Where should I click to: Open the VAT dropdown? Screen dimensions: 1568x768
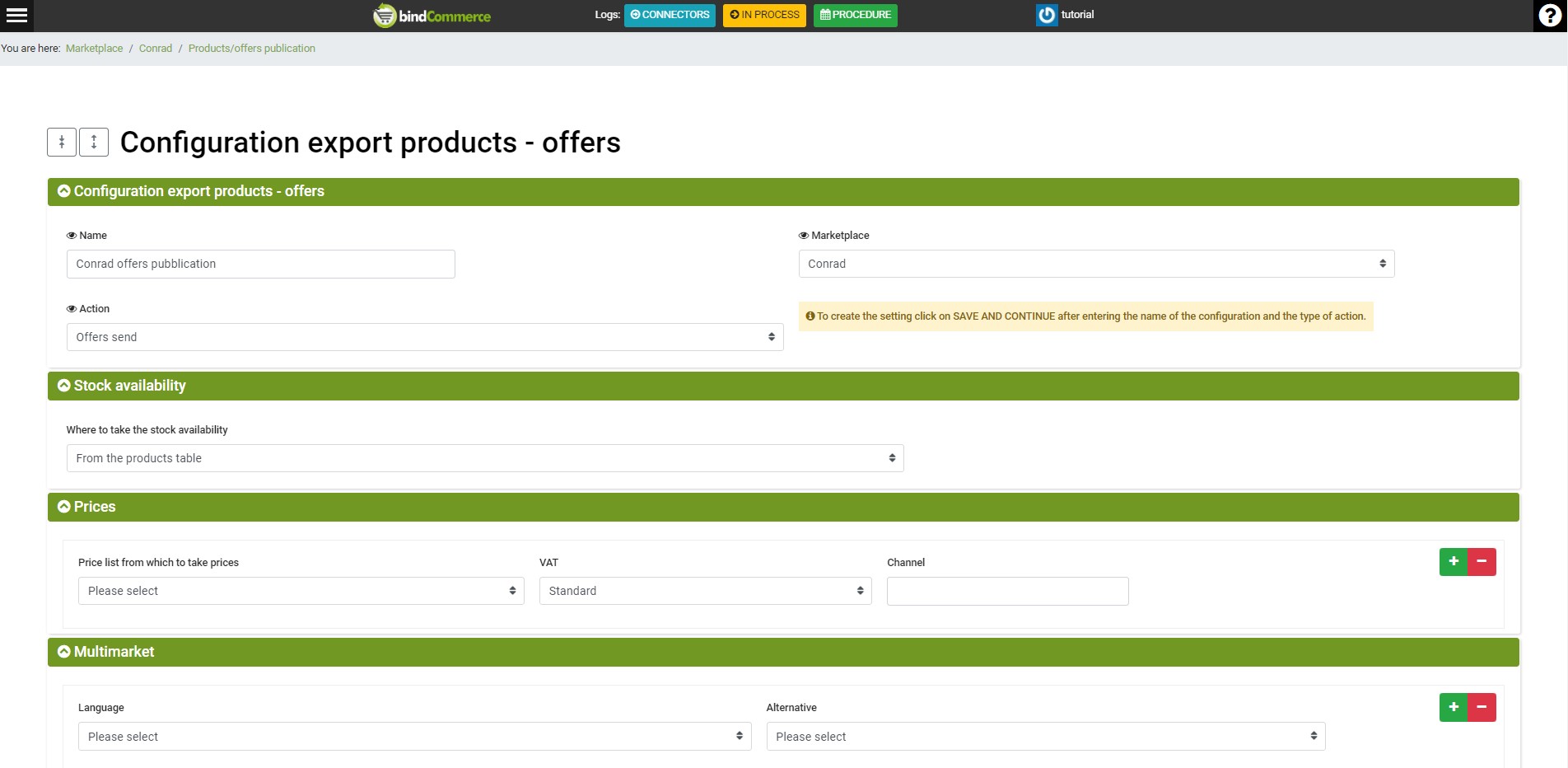point(705,591)
